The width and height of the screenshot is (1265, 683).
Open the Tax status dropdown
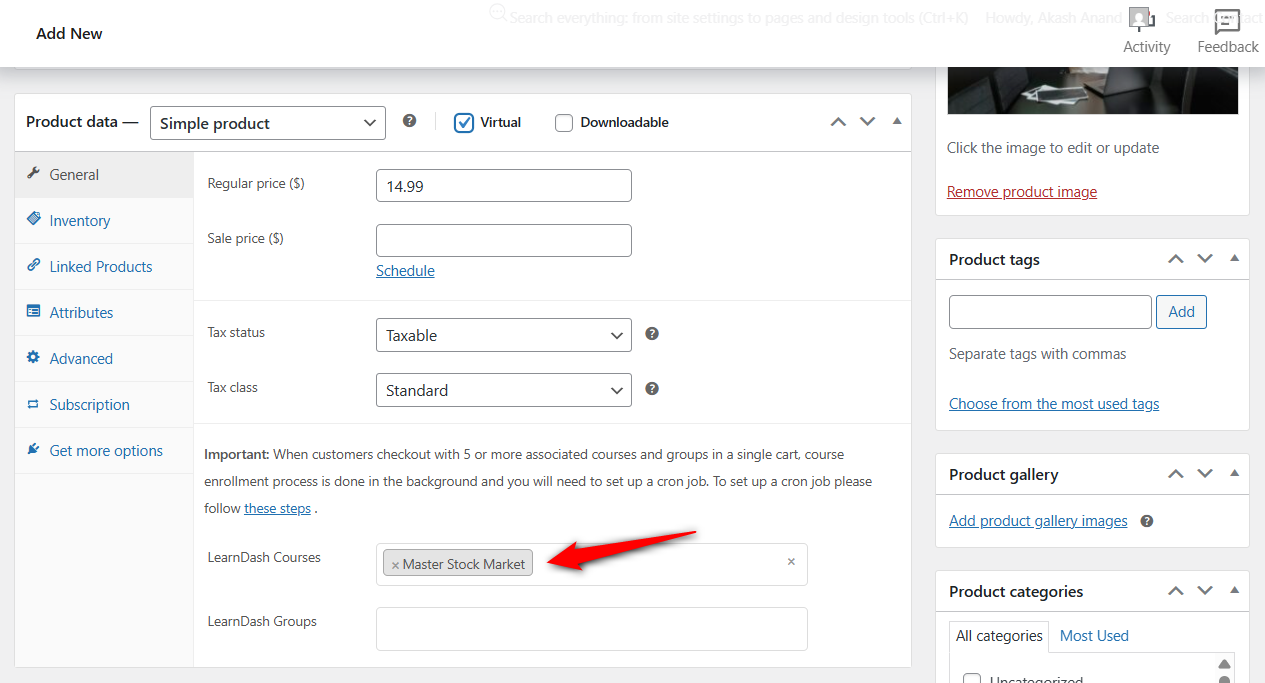point(503,335)
